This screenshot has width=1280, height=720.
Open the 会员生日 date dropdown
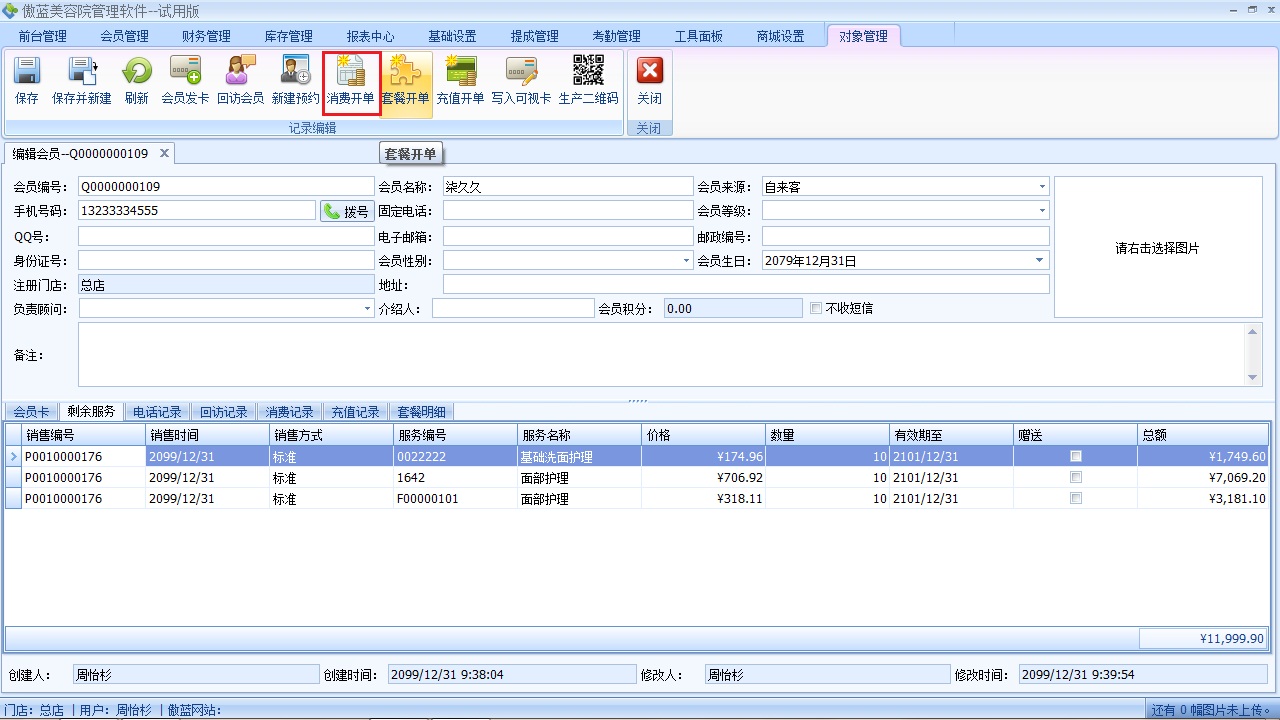[1040, 261]
